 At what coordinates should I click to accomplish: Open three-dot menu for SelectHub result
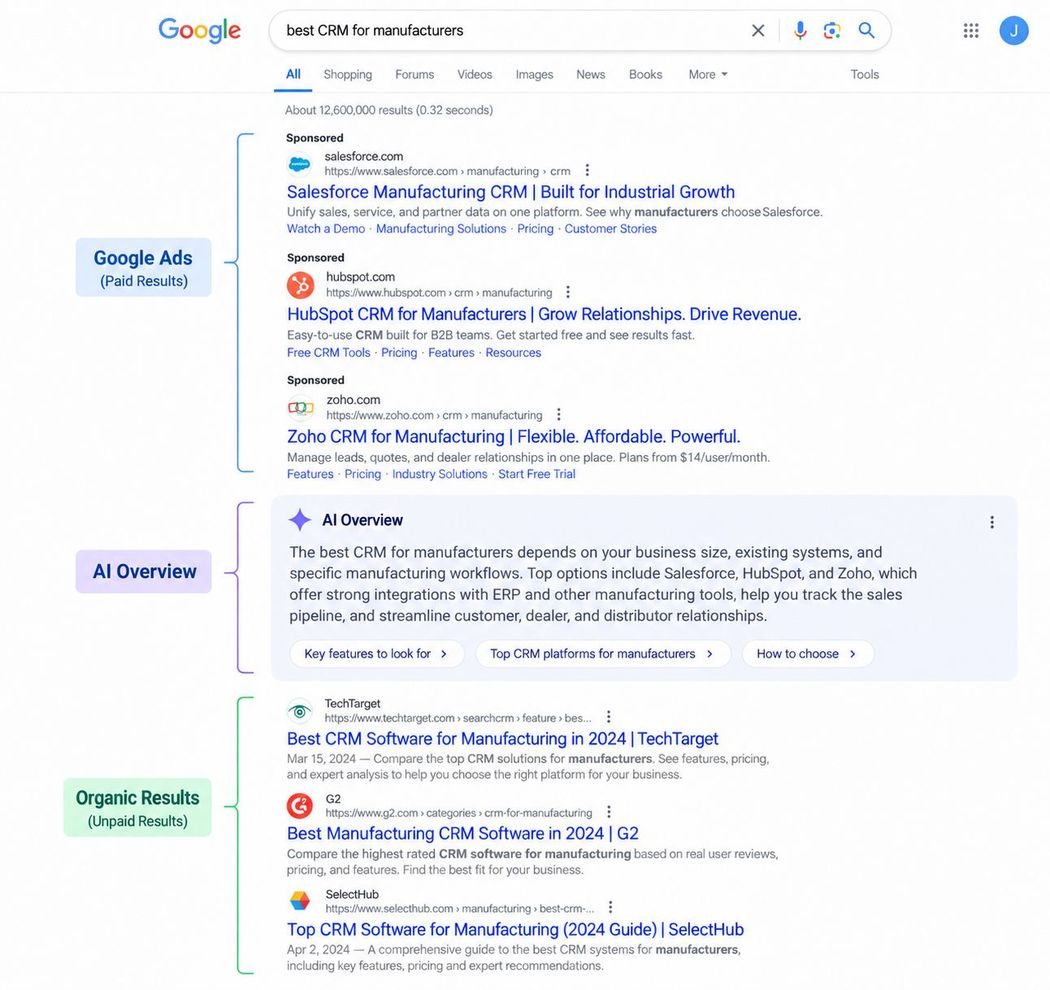610,908
